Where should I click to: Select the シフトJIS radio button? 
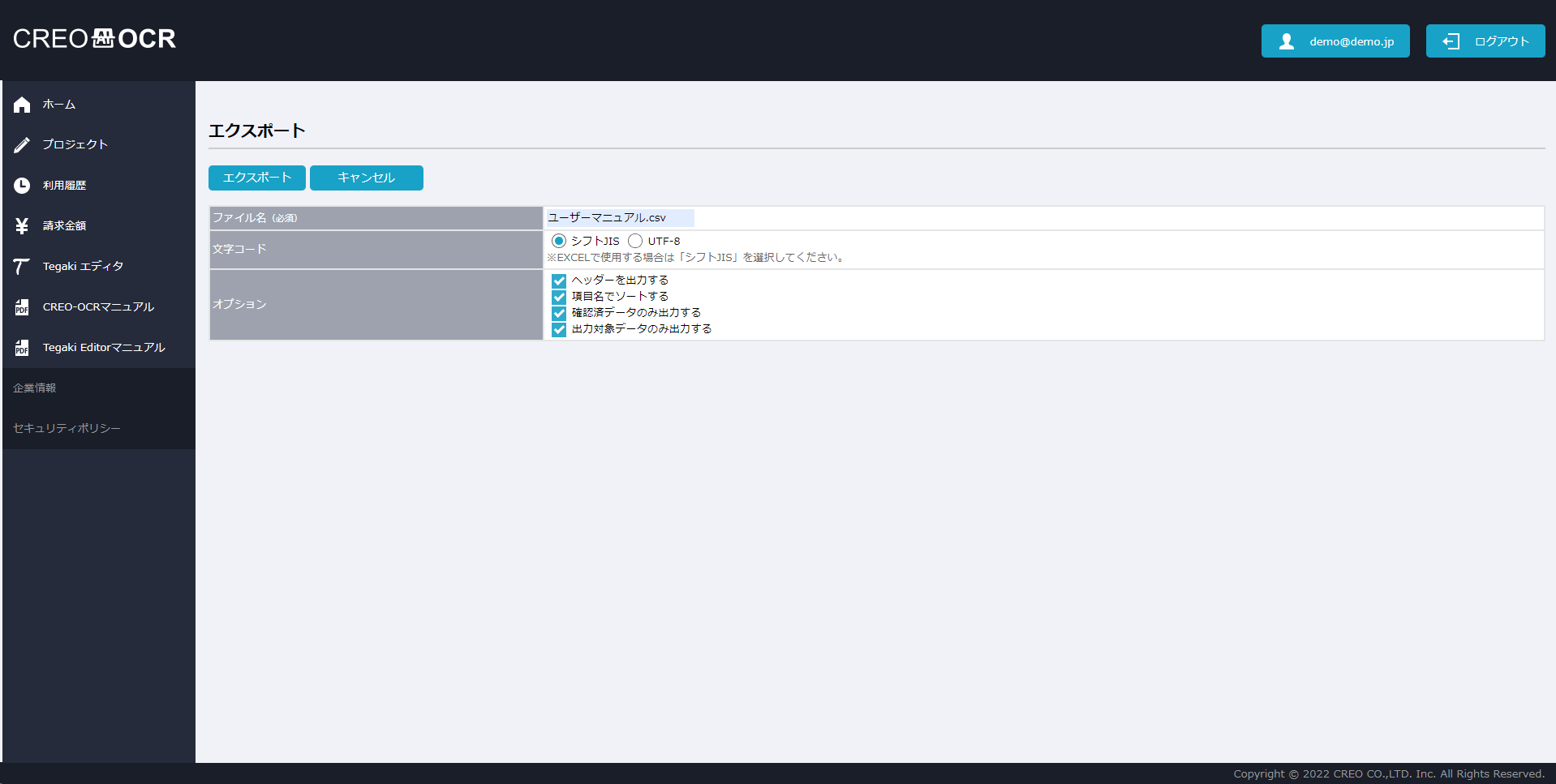[x=558, y=241]
